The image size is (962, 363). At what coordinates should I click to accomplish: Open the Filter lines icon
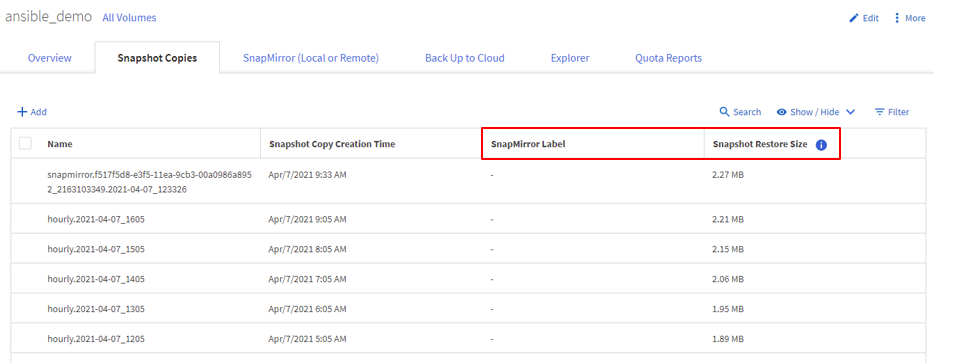pyautogui.click(x=880, y=112)
